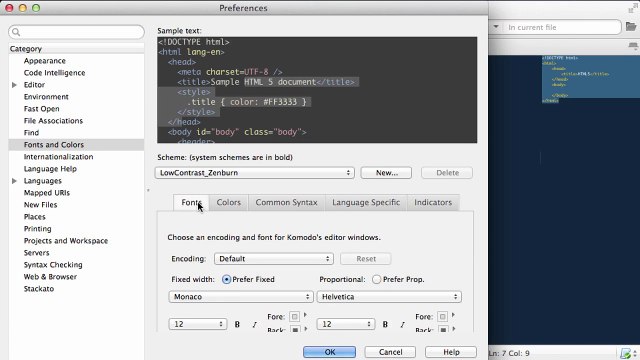Open the search scope dropdown arrow in Komodo window
This screenshot has height=360, width=640.
point(496,27)
